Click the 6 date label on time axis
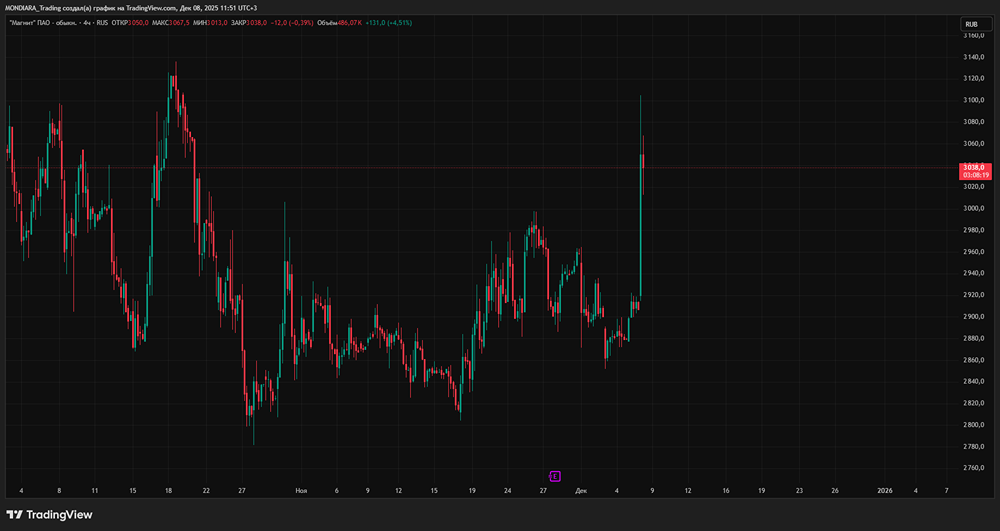The image size is (1000, 531). (337, 491)
